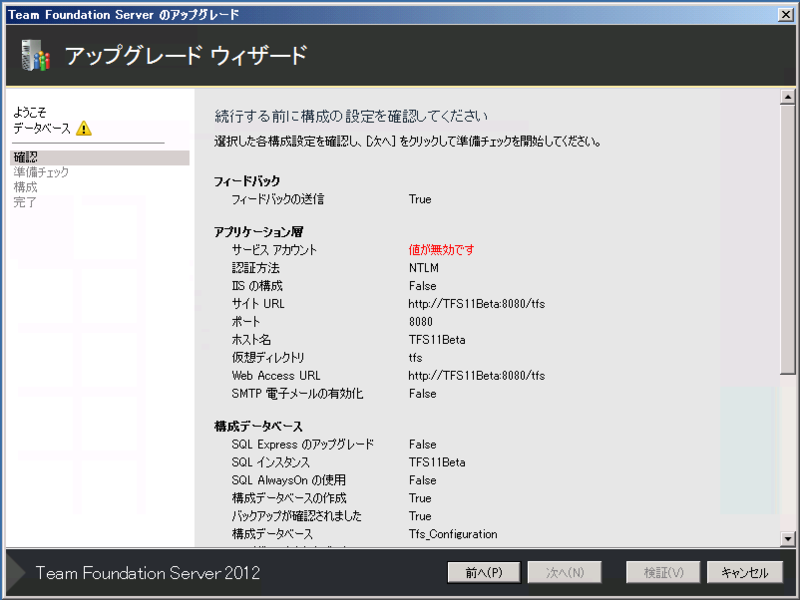This screenshot has height=600, width=800.
Task: Click the red 値が無効です error text
Action: point(441,249)
